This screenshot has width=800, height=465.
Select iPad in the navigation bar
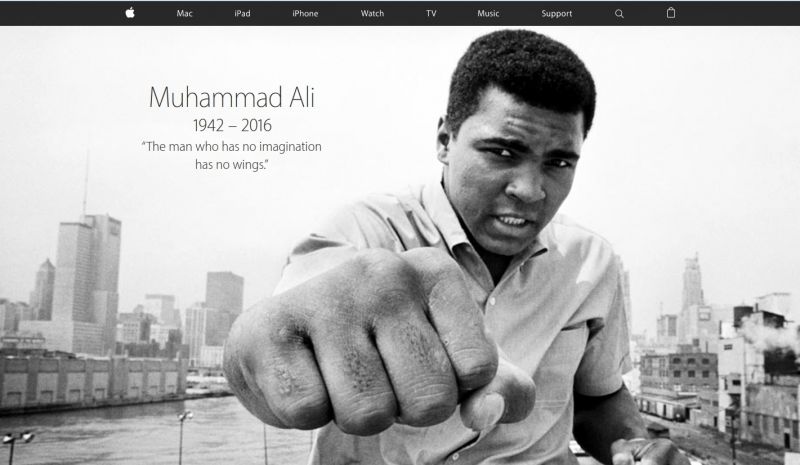click(242, 14)
